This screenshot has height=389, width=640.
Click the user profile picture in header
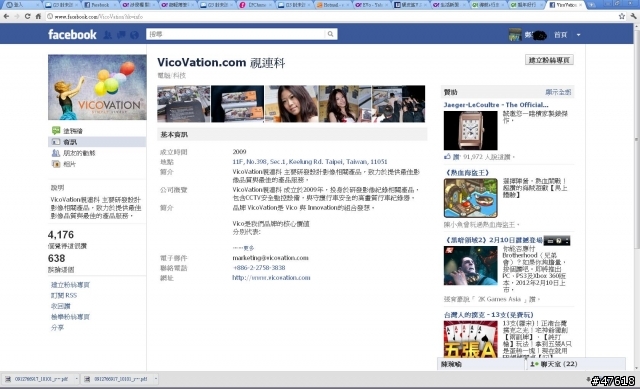point(515,35)
